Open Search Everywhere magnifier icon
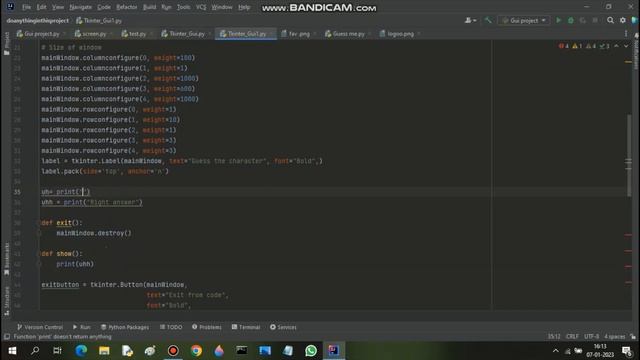This screenshot has height=360, width=640. click(x=610, y=20)
